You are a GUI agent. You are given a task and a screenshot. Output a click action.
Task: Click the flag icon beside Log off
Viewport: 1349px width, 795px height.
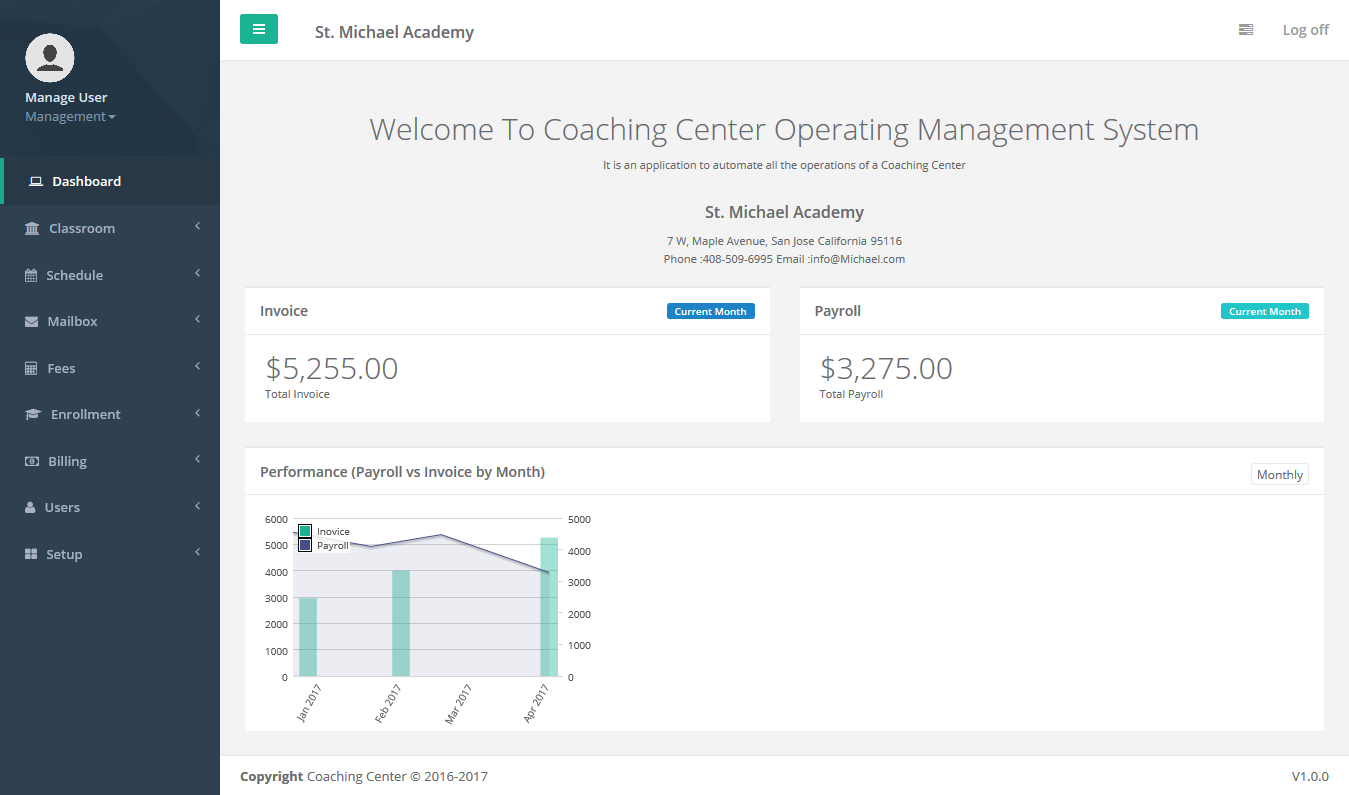click(1245, 30)
